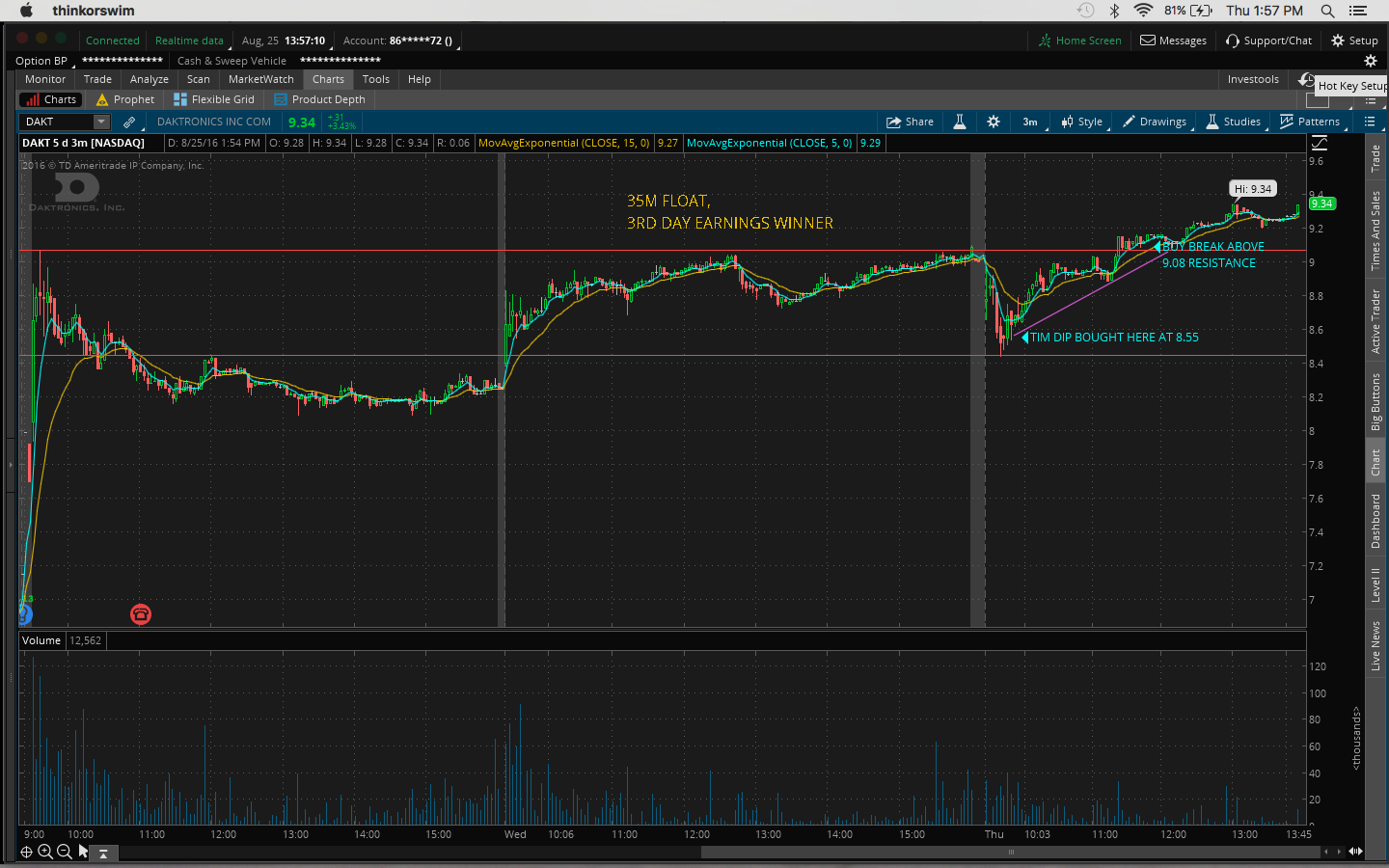Viewport: 1389px width, 868px height.
Task: Open the Big Buttons sidebar panel
Action: point(1375,401)
